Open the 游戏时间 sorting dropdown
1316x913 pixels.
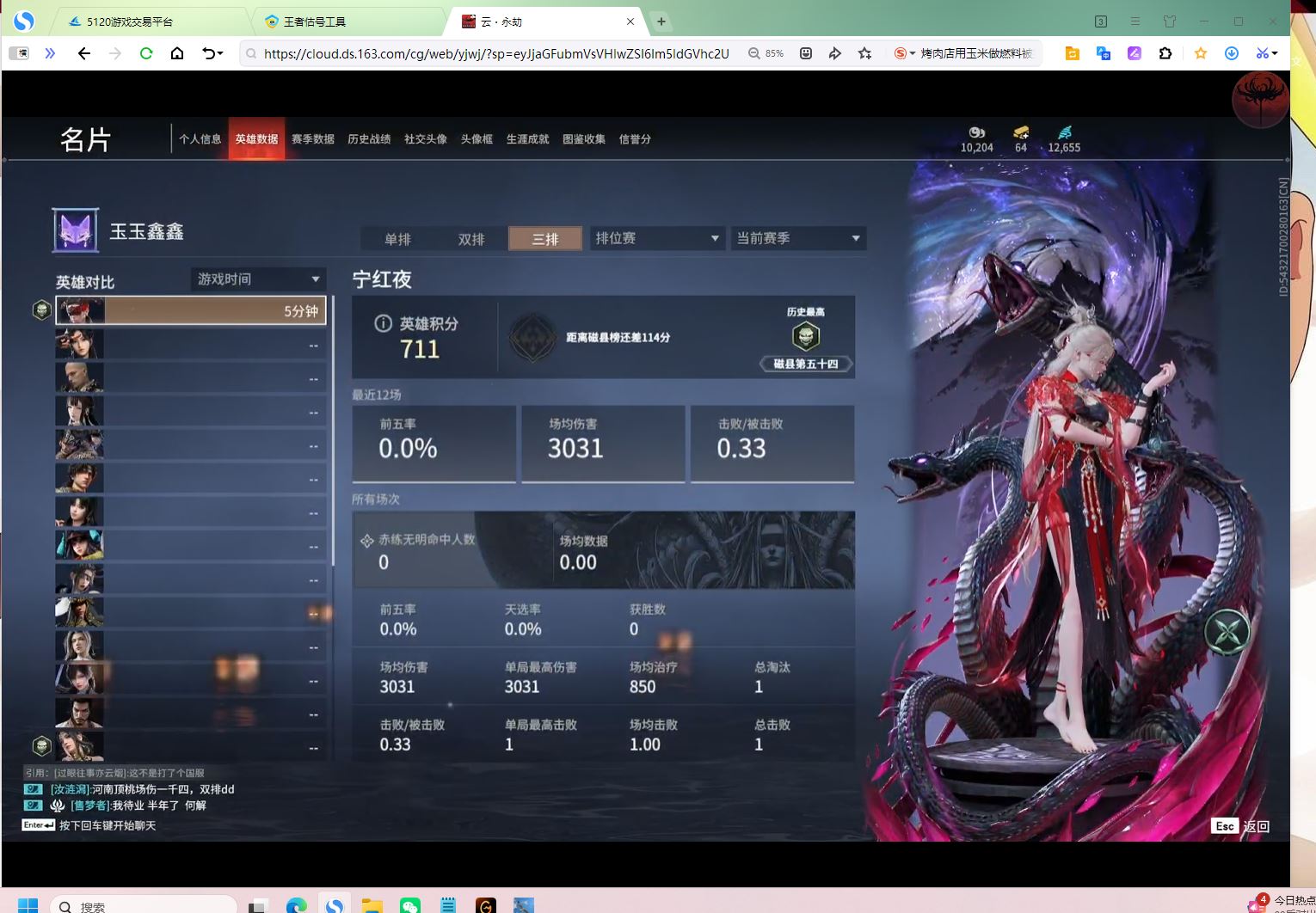tap(258, 279)
